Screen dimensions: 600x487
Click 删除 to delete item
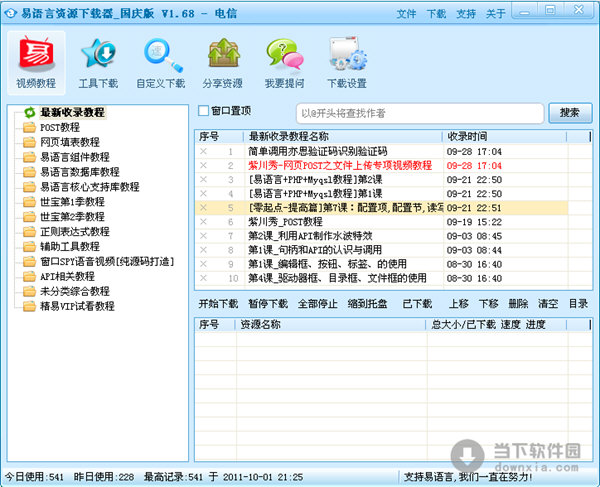[x=518, y=304]
